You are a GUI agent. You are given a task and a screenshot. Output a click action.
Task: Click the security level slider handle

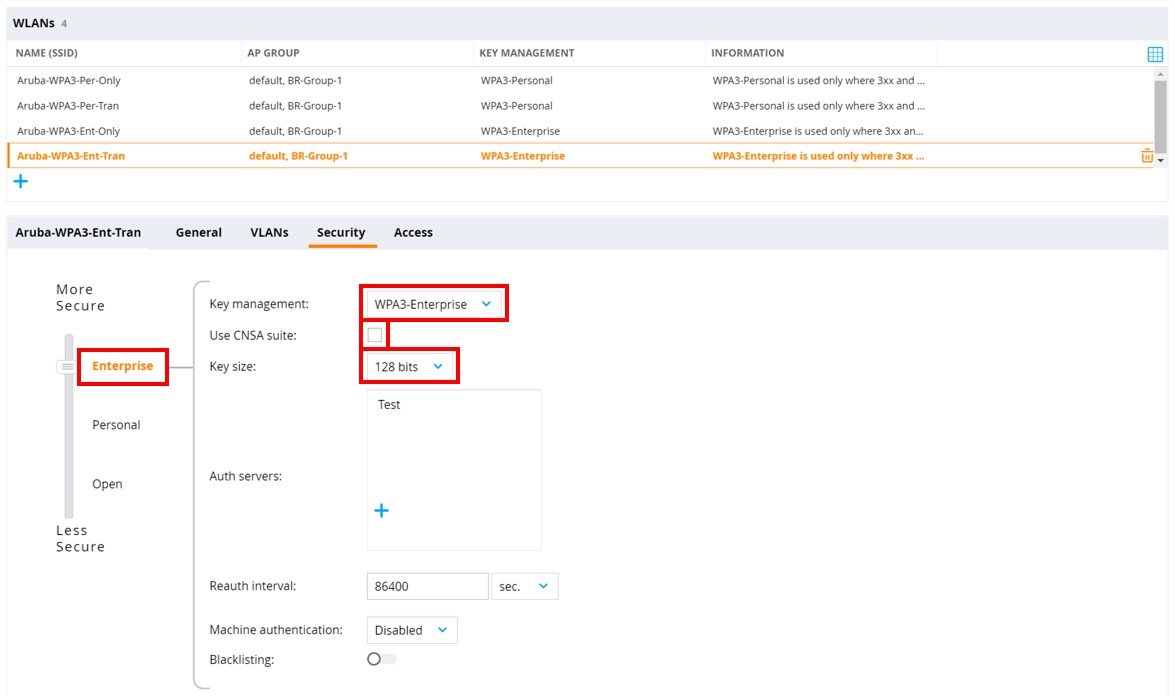[67, 367]
